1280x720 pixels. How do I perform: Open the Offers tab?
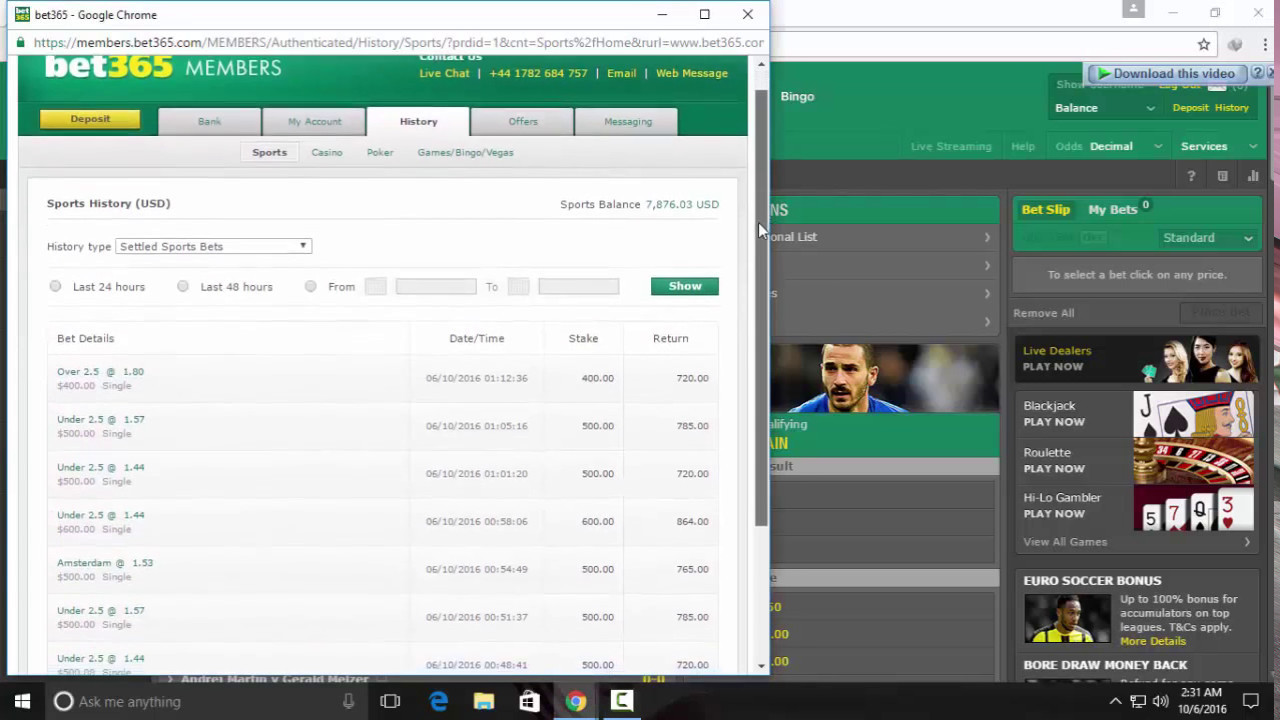coord(523,121)
